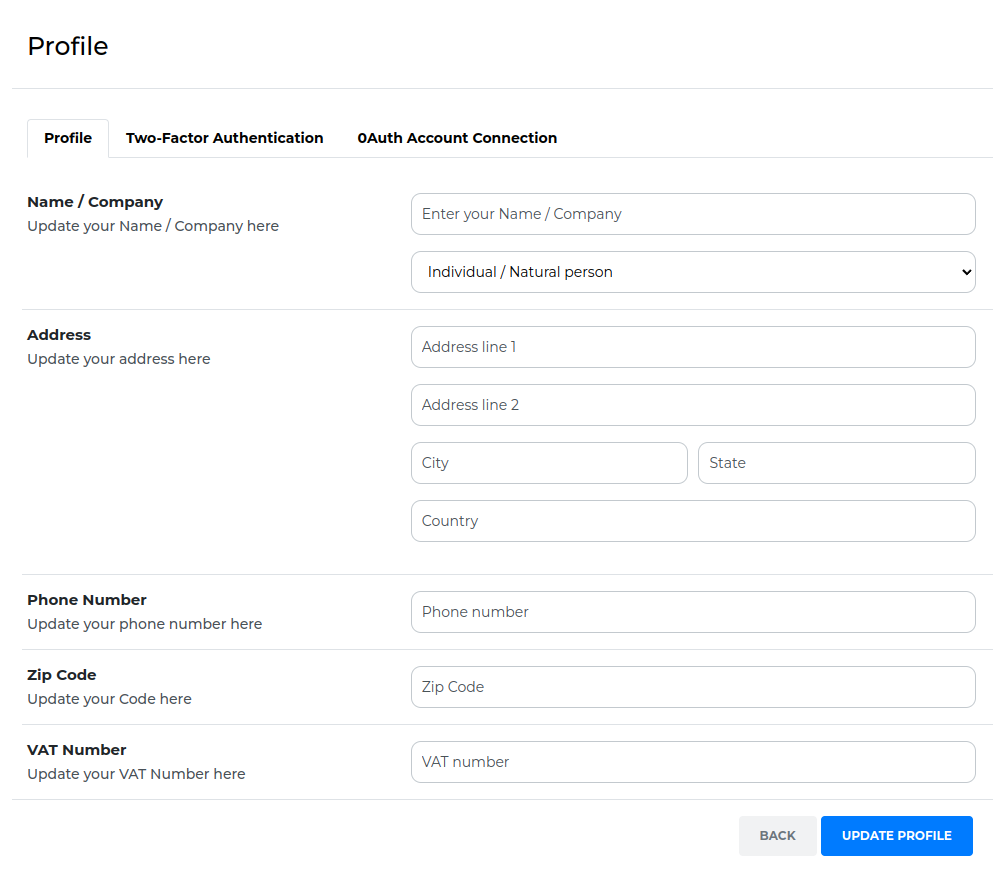Click the Address section label
Screen dimensions: 993x869
pyautogui.click(x=59, y=334)
